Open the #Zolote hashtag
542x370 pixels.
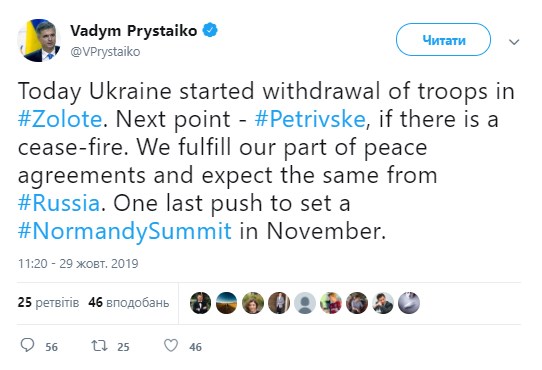pyautogui.click(x=60, y=119)
